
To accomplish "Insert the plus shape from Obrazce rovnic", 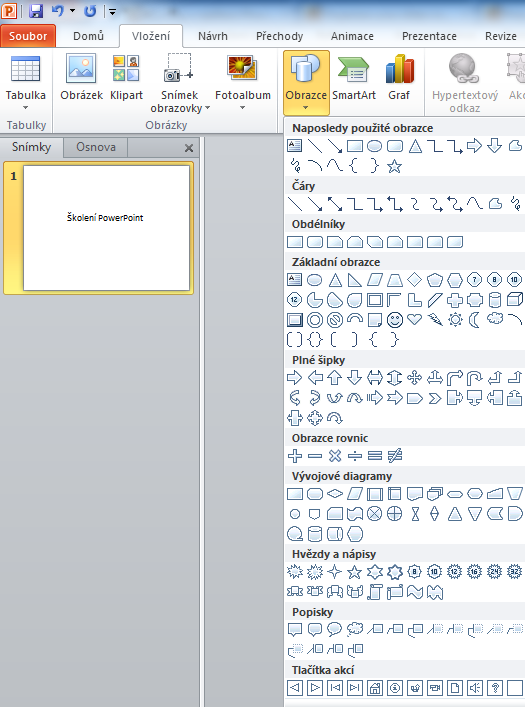I will click(x=295, y=456).
